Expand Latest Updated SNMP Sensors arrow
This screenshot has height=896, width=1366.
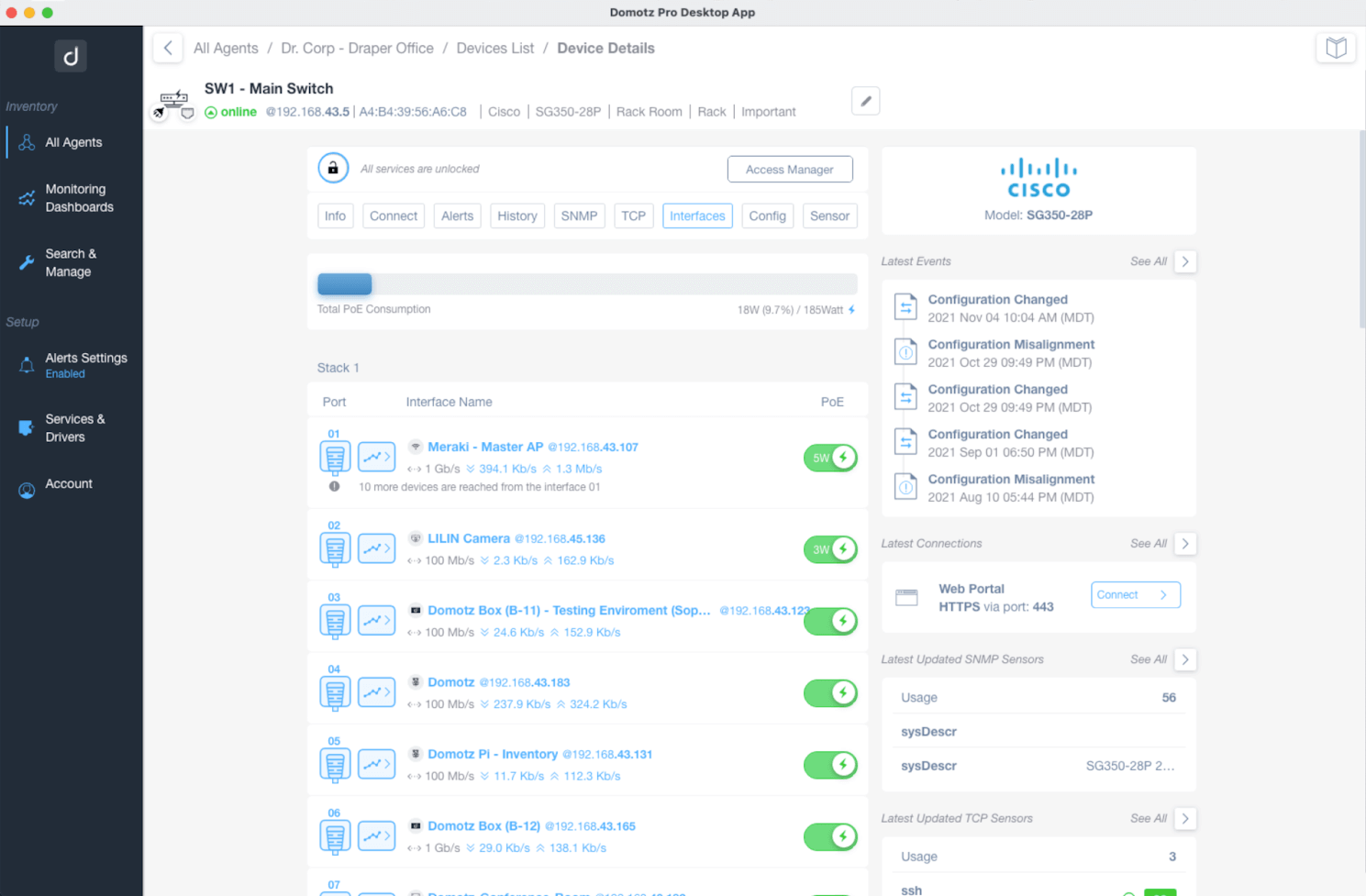point(1184,659)
